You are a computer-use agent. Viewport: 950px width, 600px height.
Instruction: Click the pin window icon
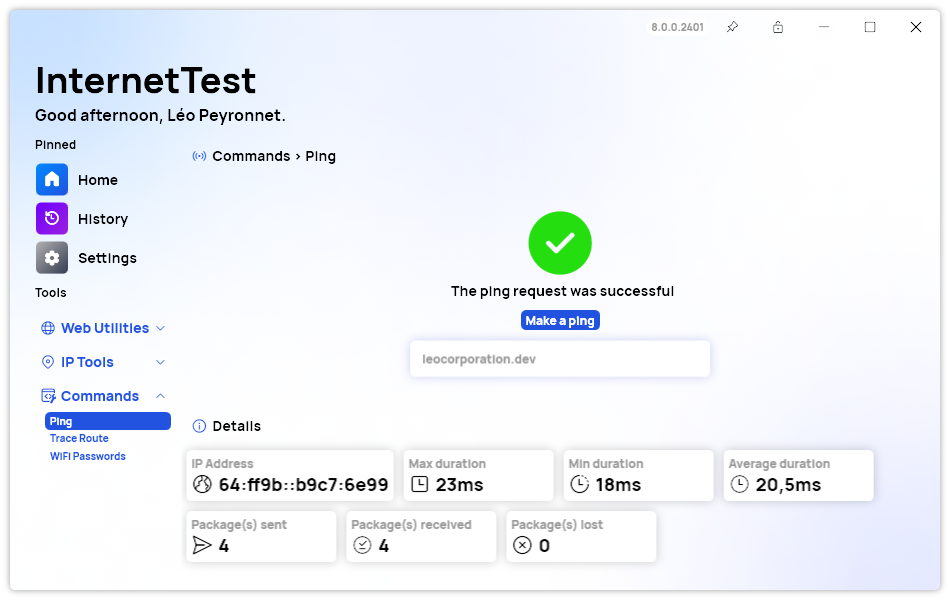732,27
